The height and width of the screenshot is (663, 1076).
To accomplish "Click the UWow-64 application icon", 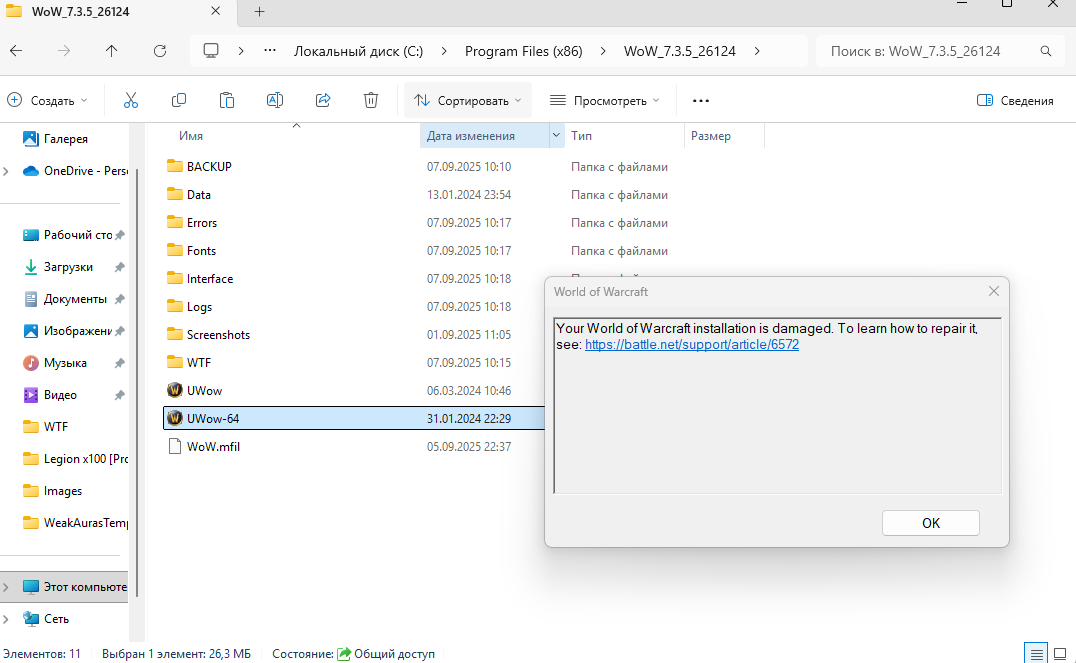I will 175,418.
